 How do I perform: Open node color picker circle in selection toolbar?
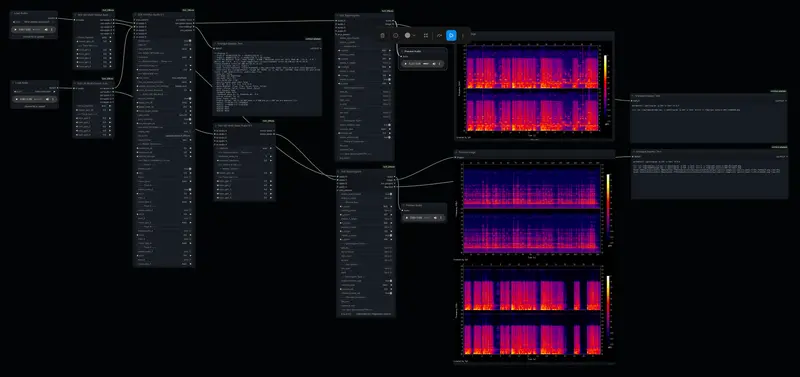point(408,36)
